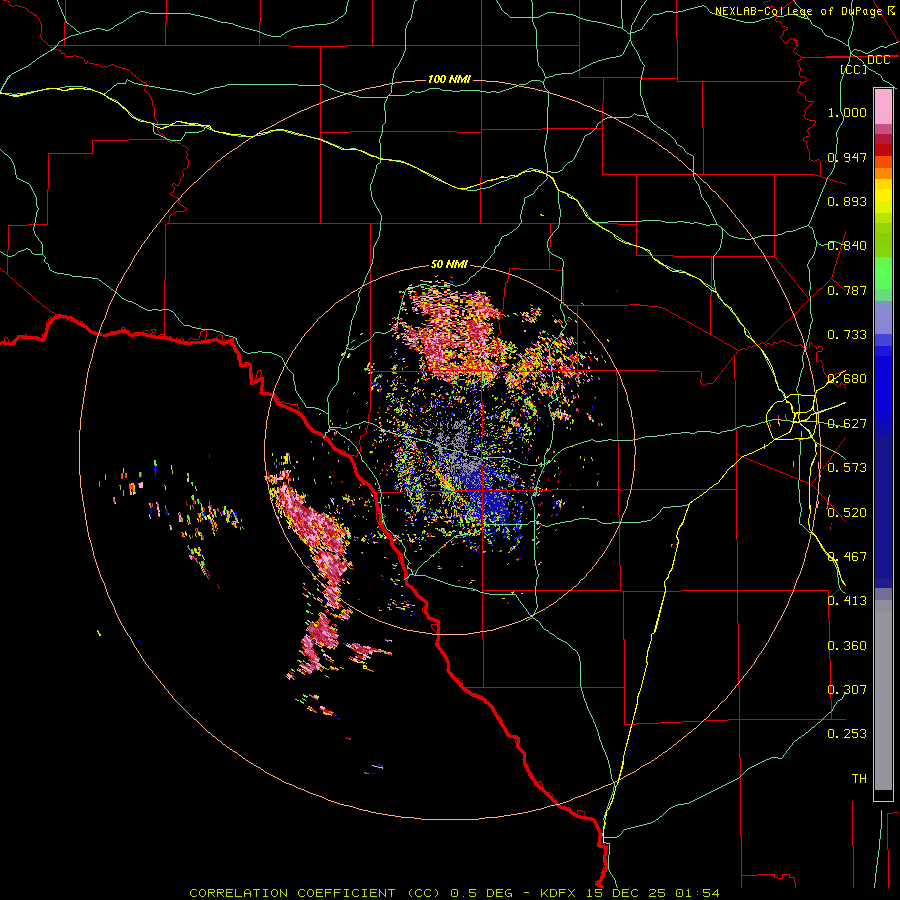Click the 50 NMI range ring label
Viewport: 900px width, 900px height.
[x=449, y=264]
